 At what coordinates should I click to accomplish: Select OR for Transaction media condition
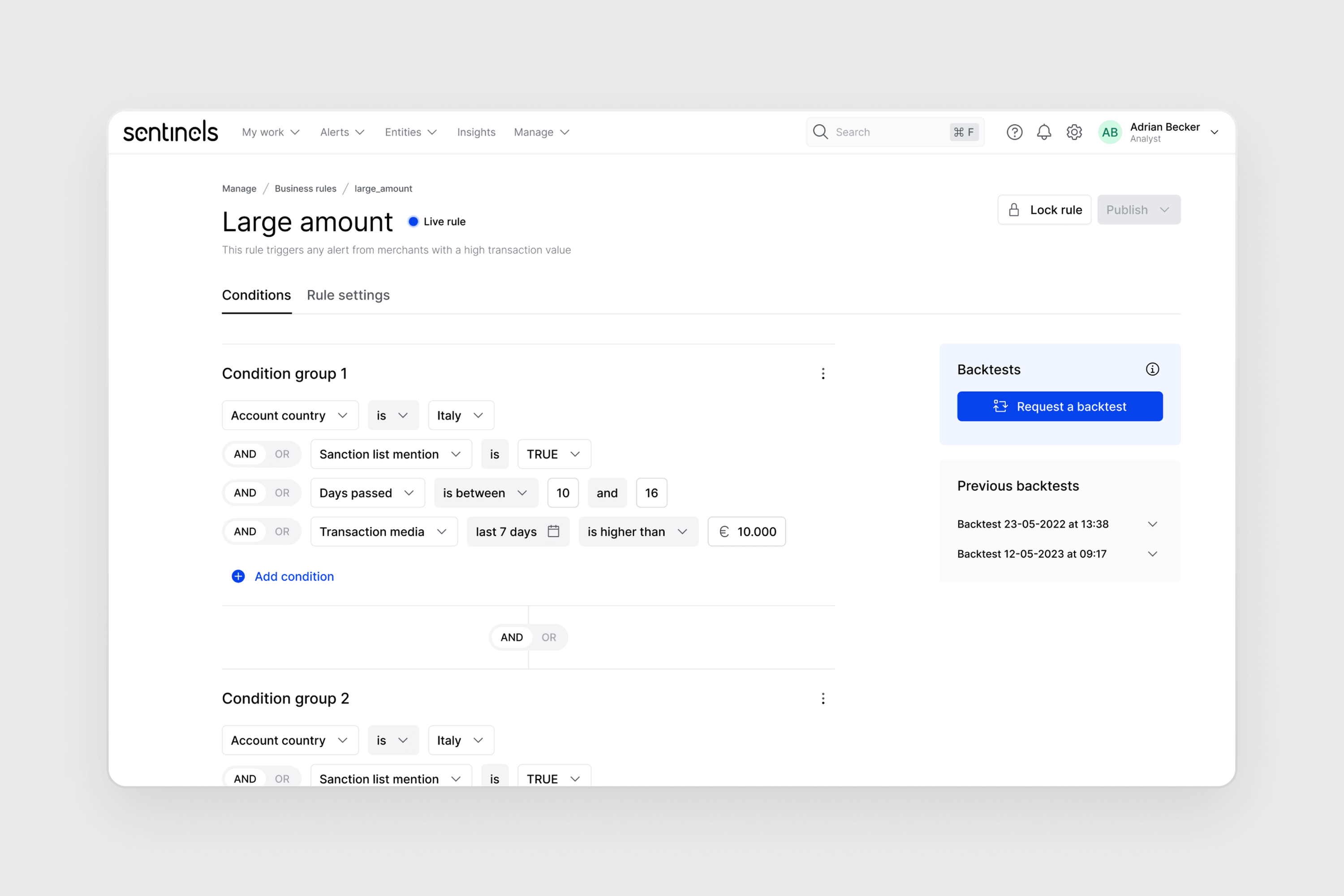pos(282,531)
